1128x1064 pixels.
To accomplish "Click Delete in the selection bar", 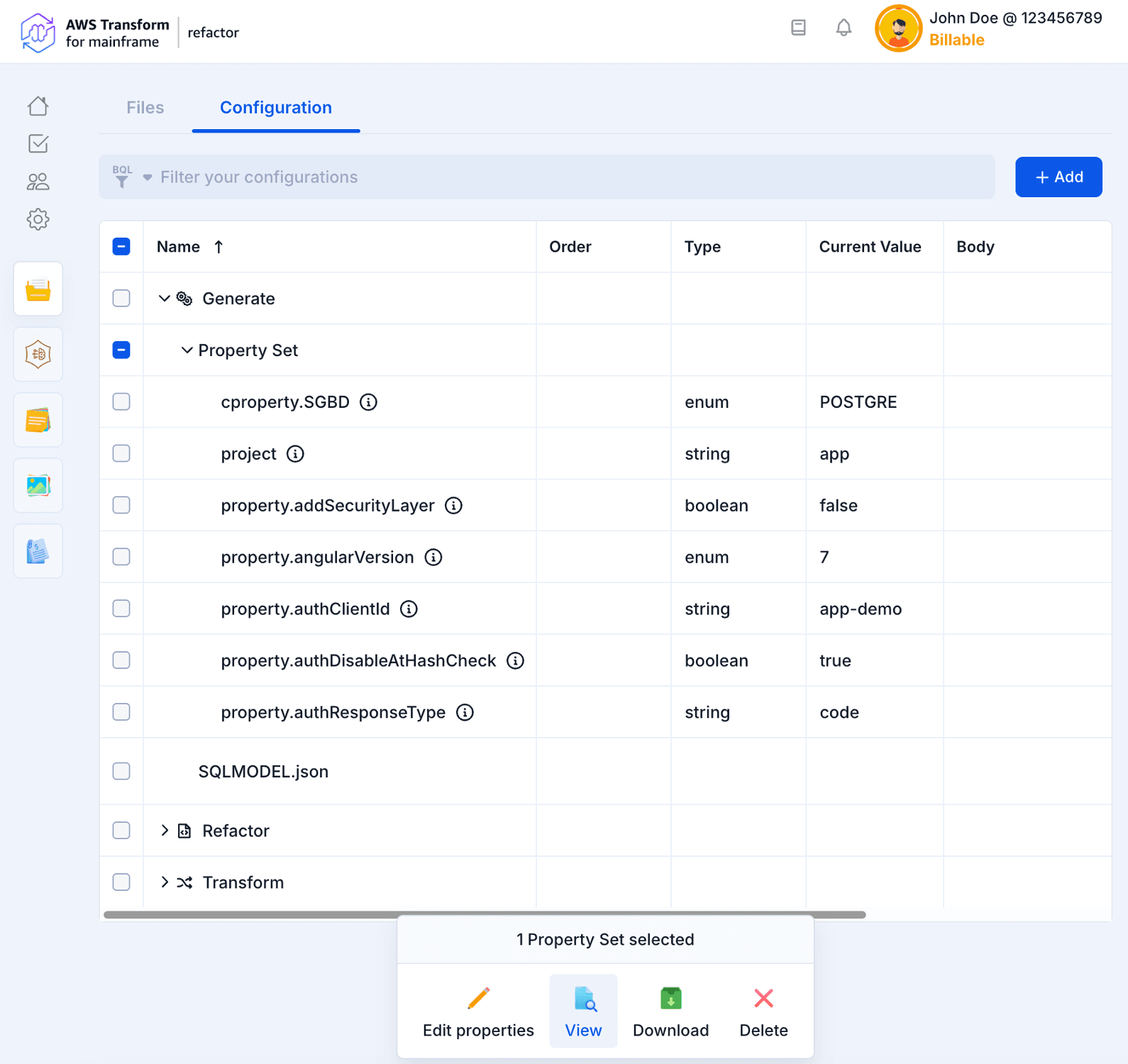I will (763, 1010).
